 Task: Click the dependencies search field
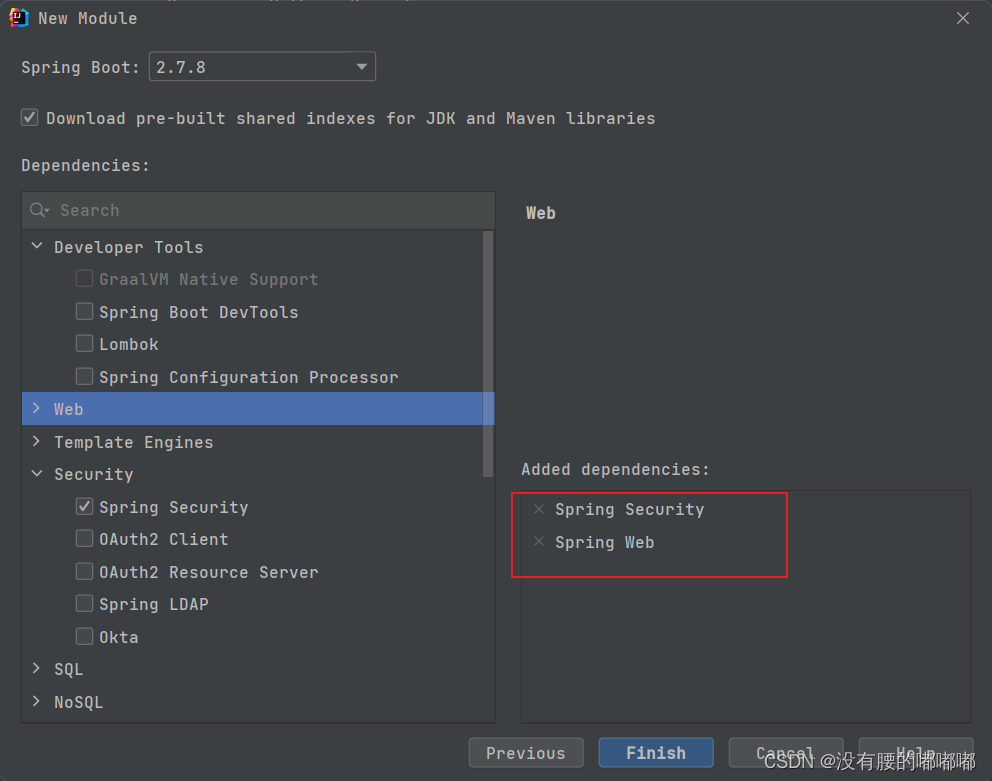270,210
